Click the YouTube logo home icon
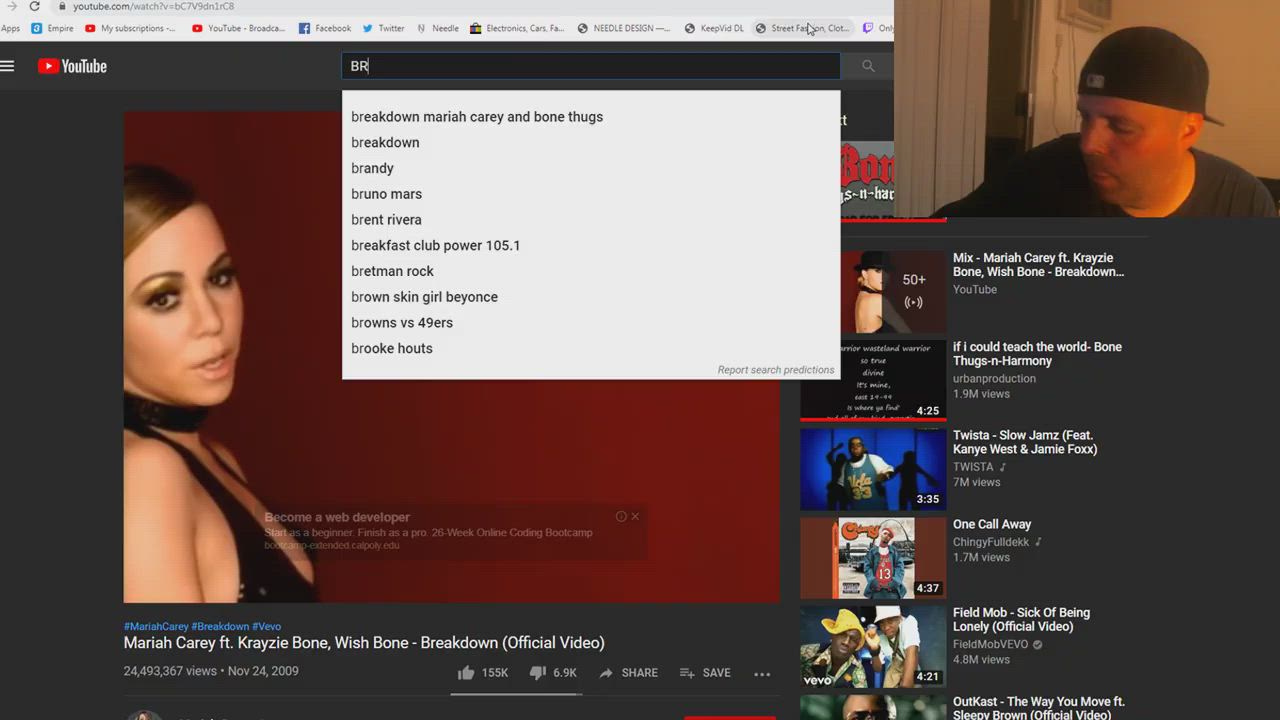The width and height of the screenshot is (1280, 720). 72,66
